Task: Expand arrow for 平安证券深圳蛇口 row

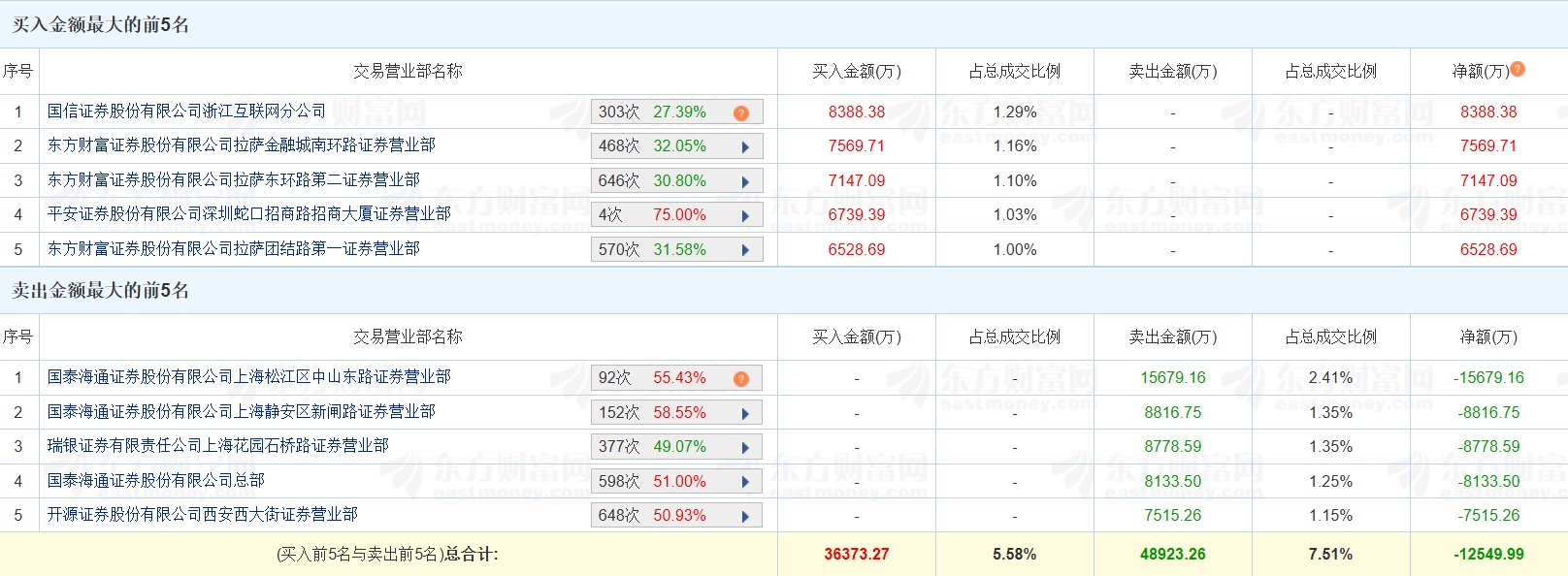Action: (745, 215)
